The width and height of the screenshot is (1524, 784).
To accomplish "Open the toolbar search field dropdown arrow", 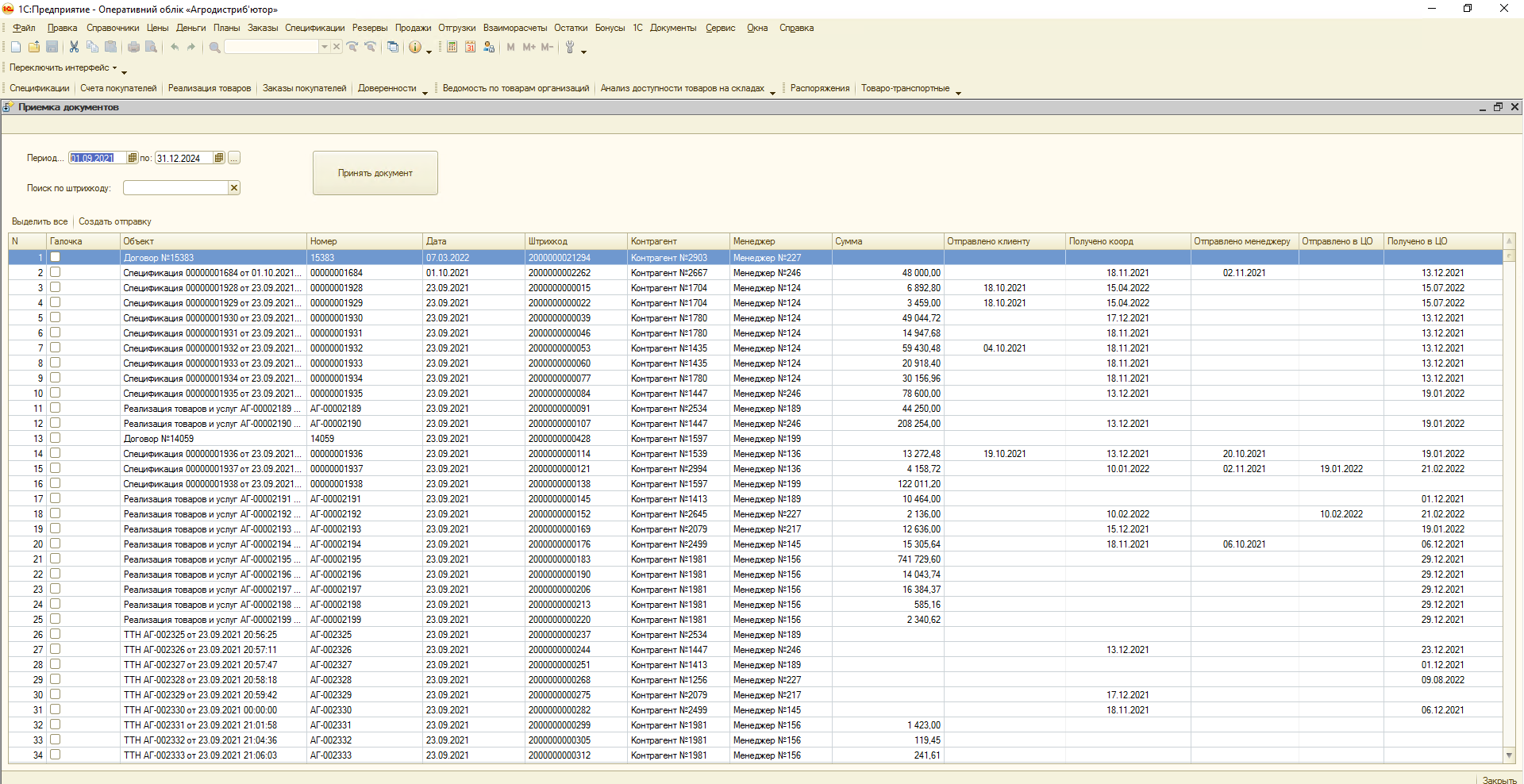I will pos(324,48).
